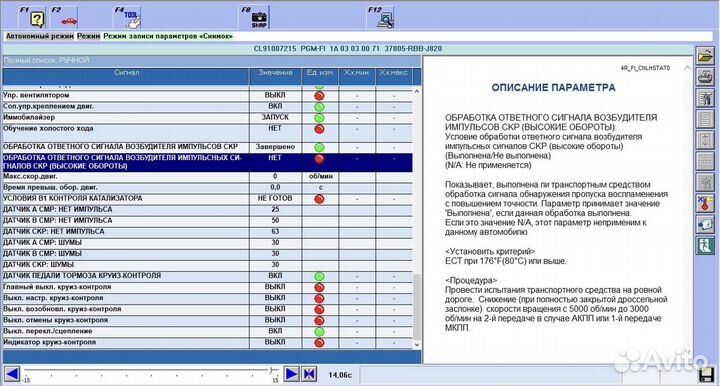This screenshot has height=386, width=720.
Task: Open the red thermometer sidebar icon
Action: point(705,203)
